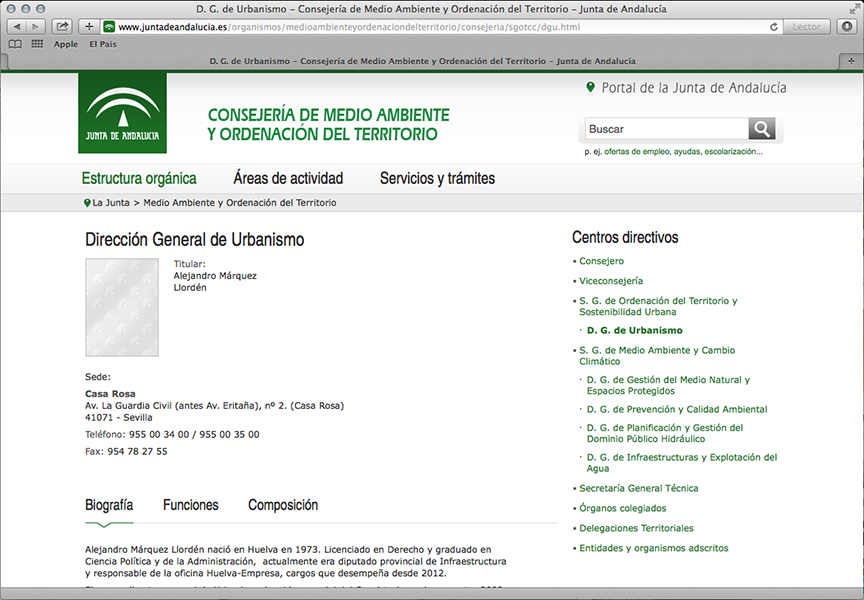
Task: Click the search magnifier button
Action: tap(762, 129)
